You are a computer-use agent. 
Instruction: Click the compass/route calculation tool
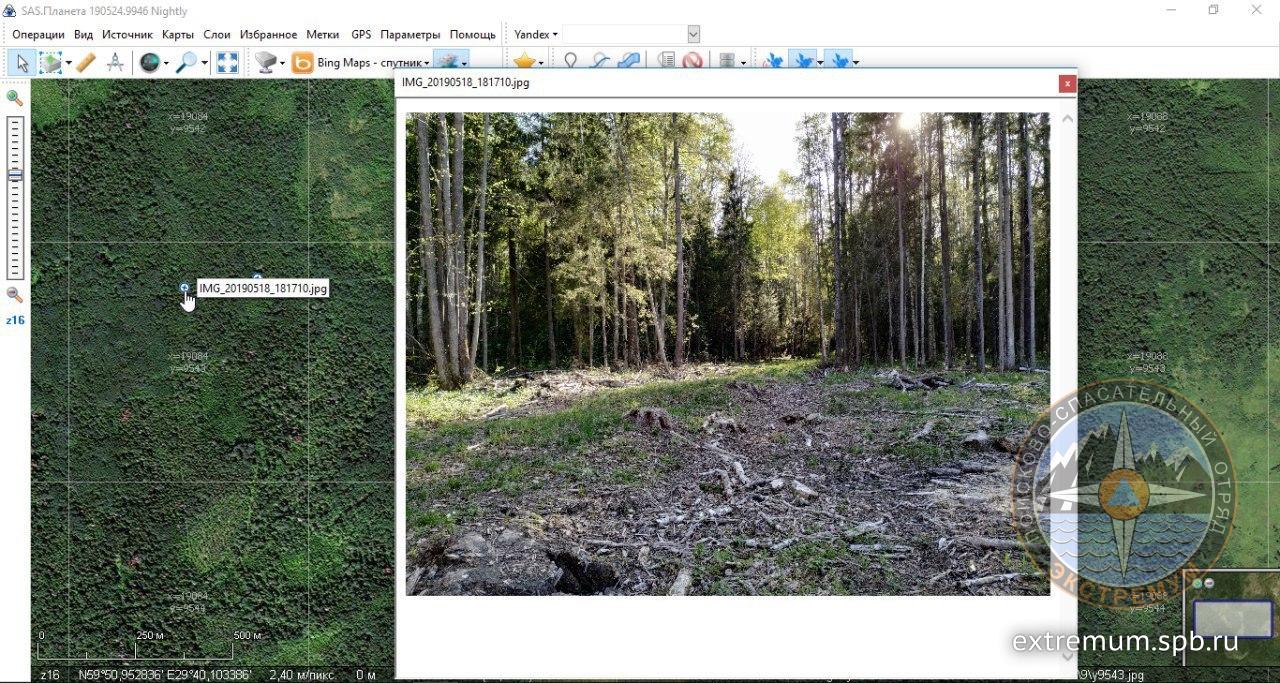pyautogui.click(x=115, y=63)
